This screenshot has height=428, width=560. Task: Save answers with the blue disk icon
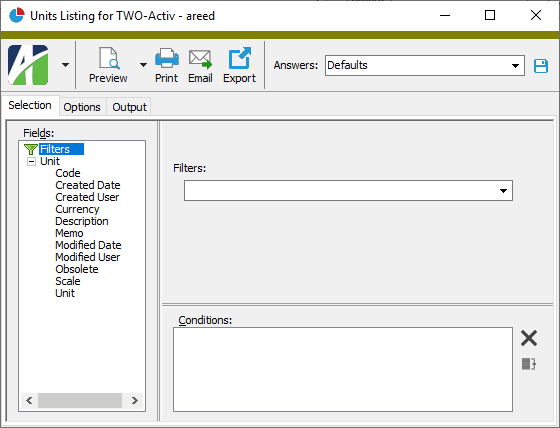tap(541, 66)
